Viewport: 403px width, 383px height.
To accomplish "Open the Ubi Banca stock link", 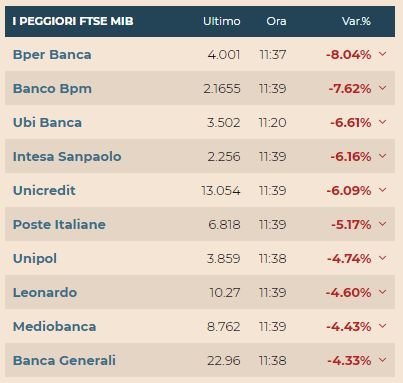I will (x=47, y=123).
